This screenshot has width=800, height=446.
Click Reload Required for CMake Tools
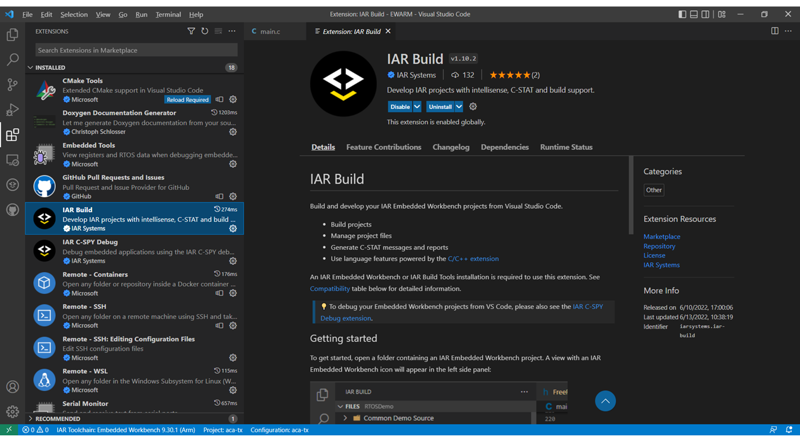(187, 100)
